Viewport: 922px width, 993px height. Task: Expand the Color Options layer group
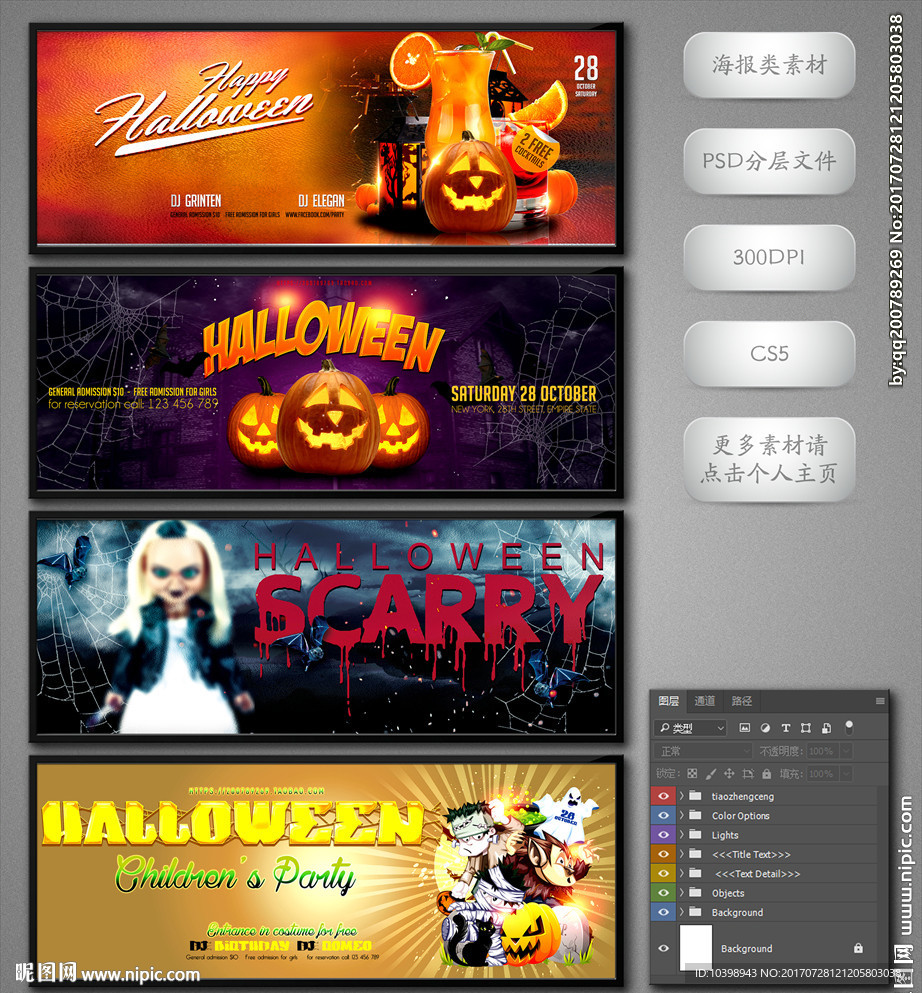[682, 816]
